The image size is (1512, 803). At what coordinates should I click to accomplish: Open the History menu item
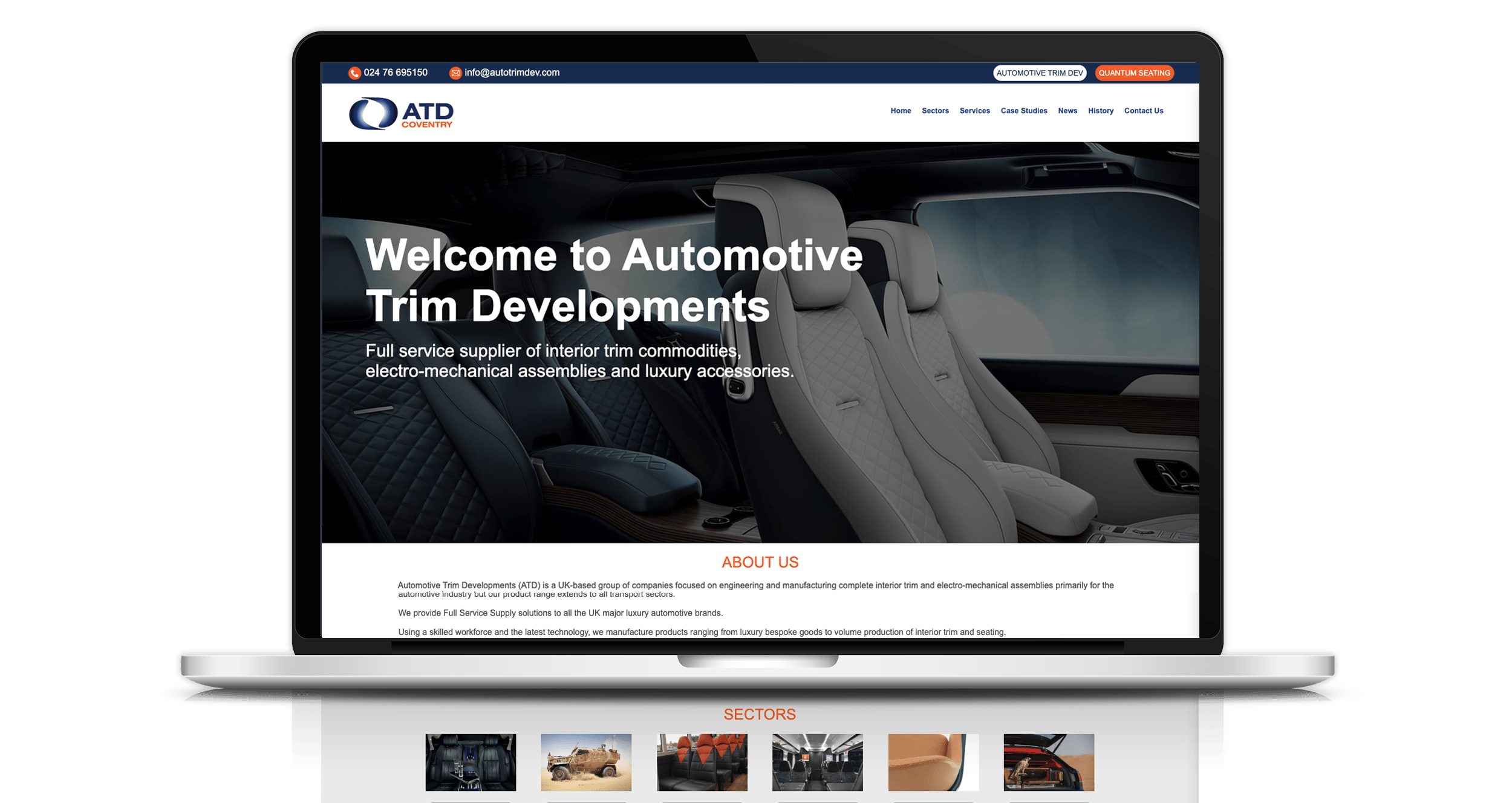coord(1100,111)
